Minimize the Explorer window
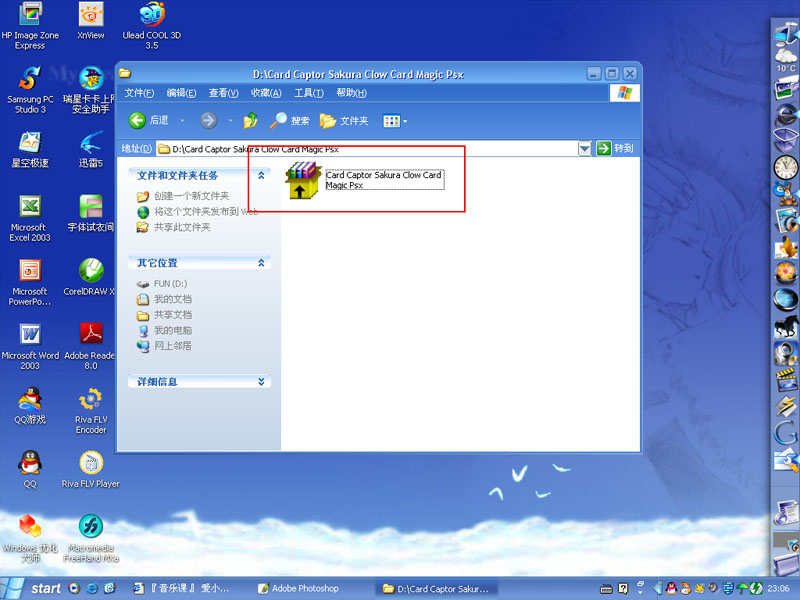The height and width of the screenshot is (600, 800). (x=593, y=74)
